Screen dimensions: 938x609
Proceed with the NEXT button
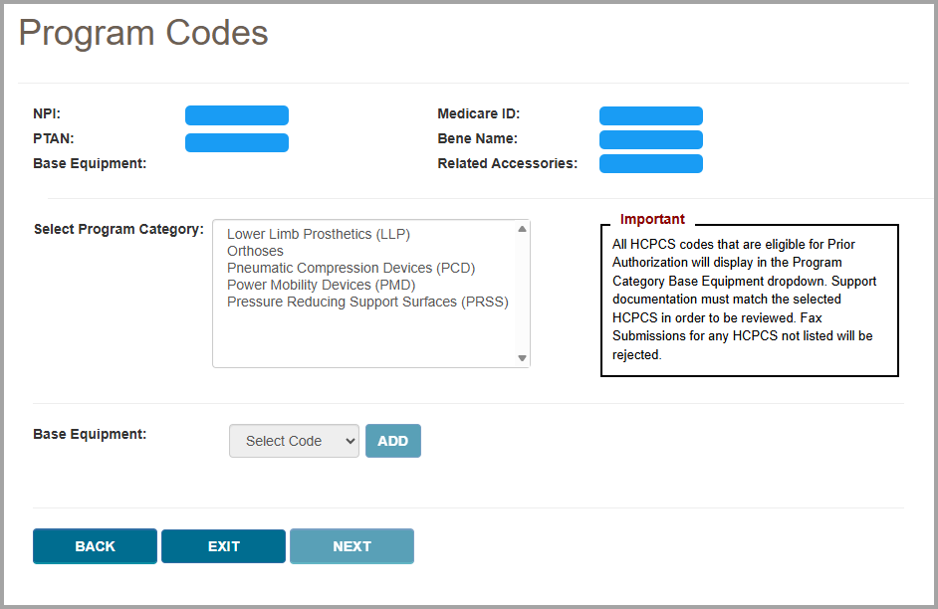pos(352,546)
